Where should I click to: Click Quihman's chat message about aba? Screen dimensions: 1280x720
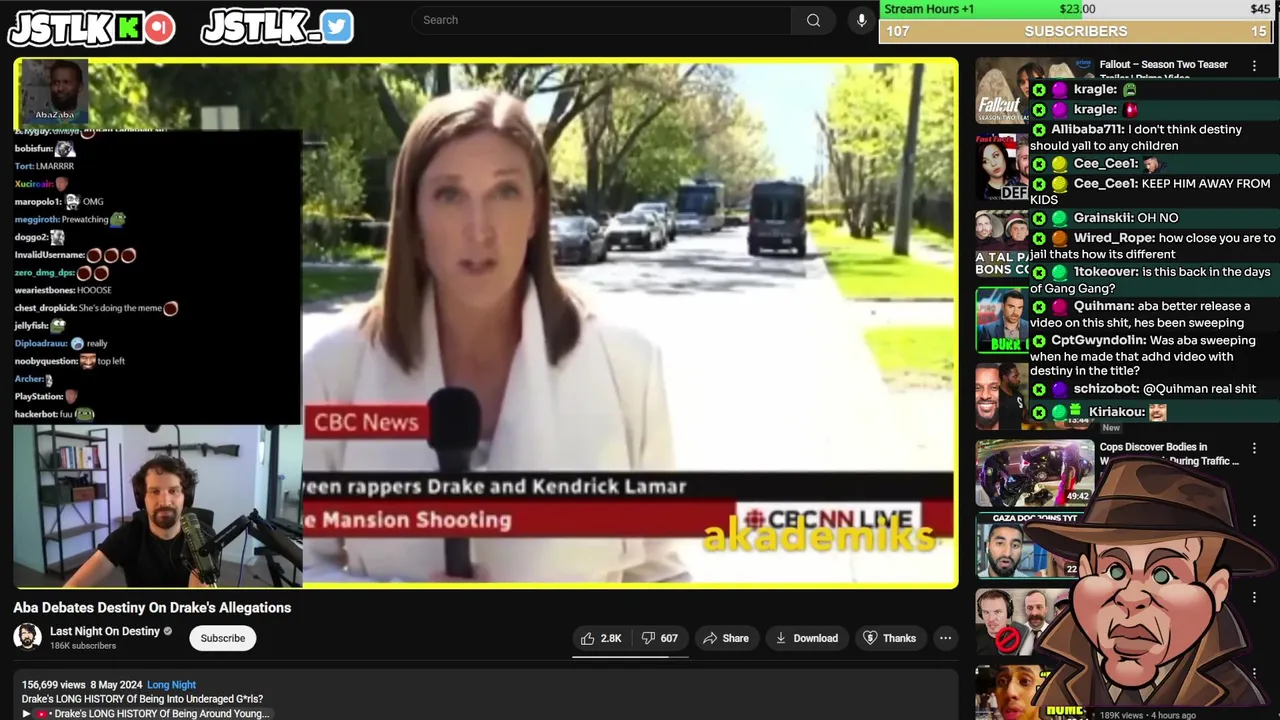tap(1153, 314)
